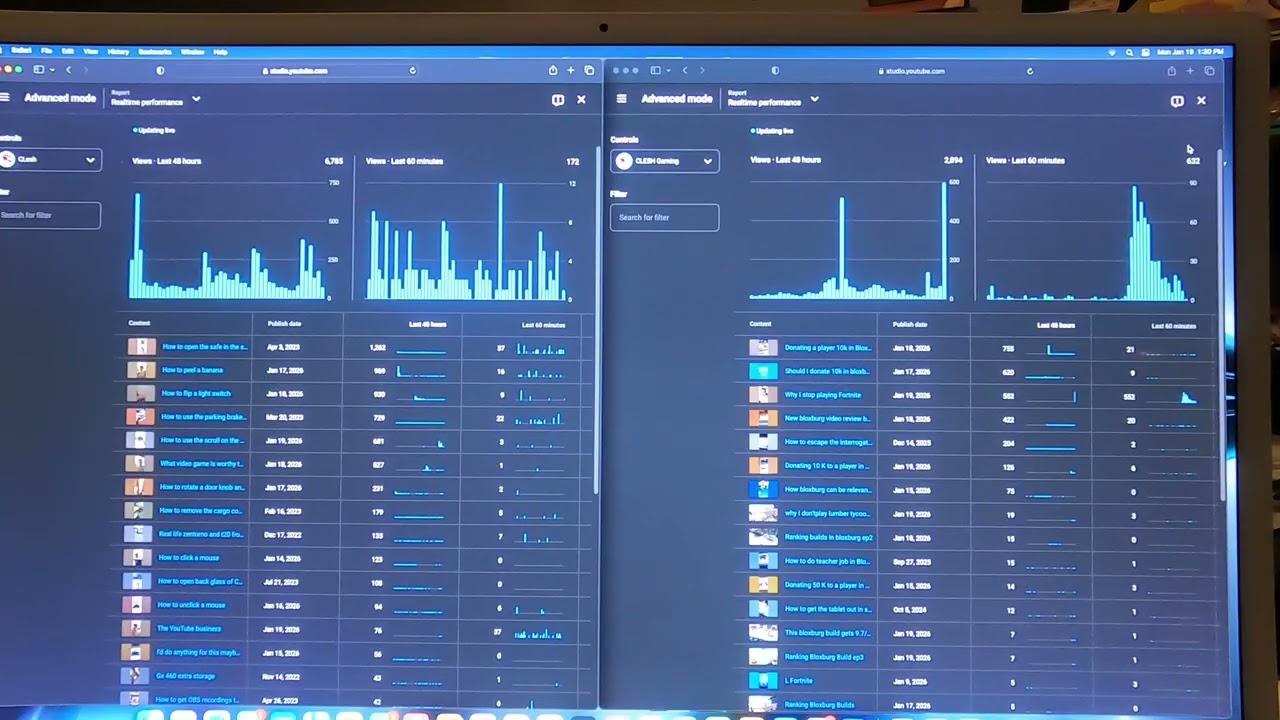Expand Realtime performance report dropdown, left window

pyautogui.click(x=196, y=99)
